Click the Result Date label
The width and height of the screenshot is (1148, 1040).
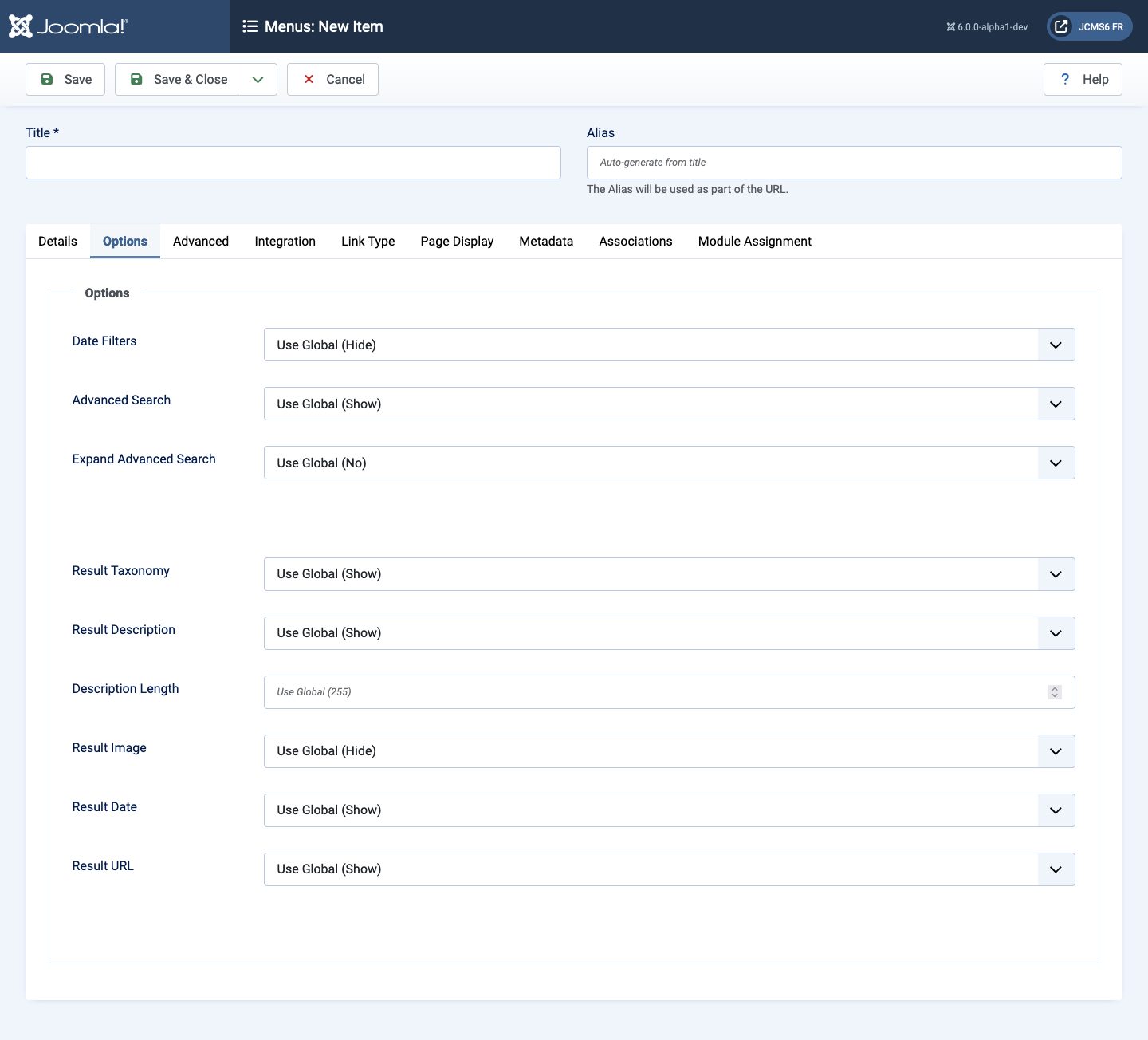(x=104, y=806)
